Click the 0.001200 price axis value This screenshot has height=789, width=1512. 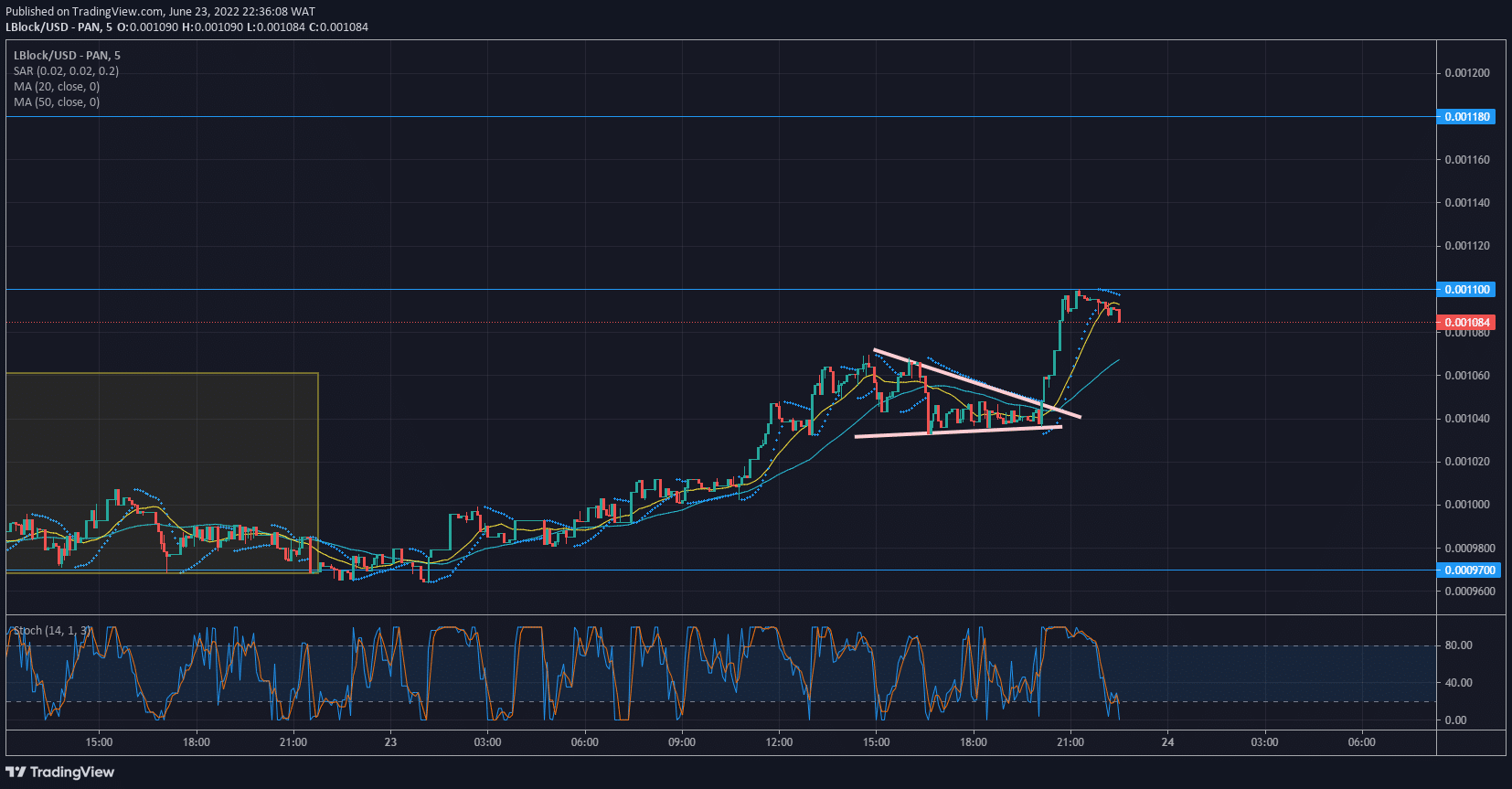point(1467,73)
